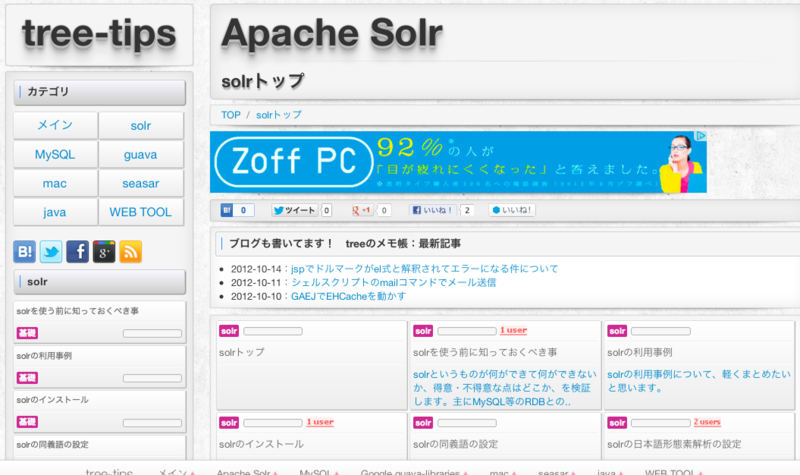Click the Hatena B! share button
This screenshot has width=800, height=475.
(x=227, y=210)
